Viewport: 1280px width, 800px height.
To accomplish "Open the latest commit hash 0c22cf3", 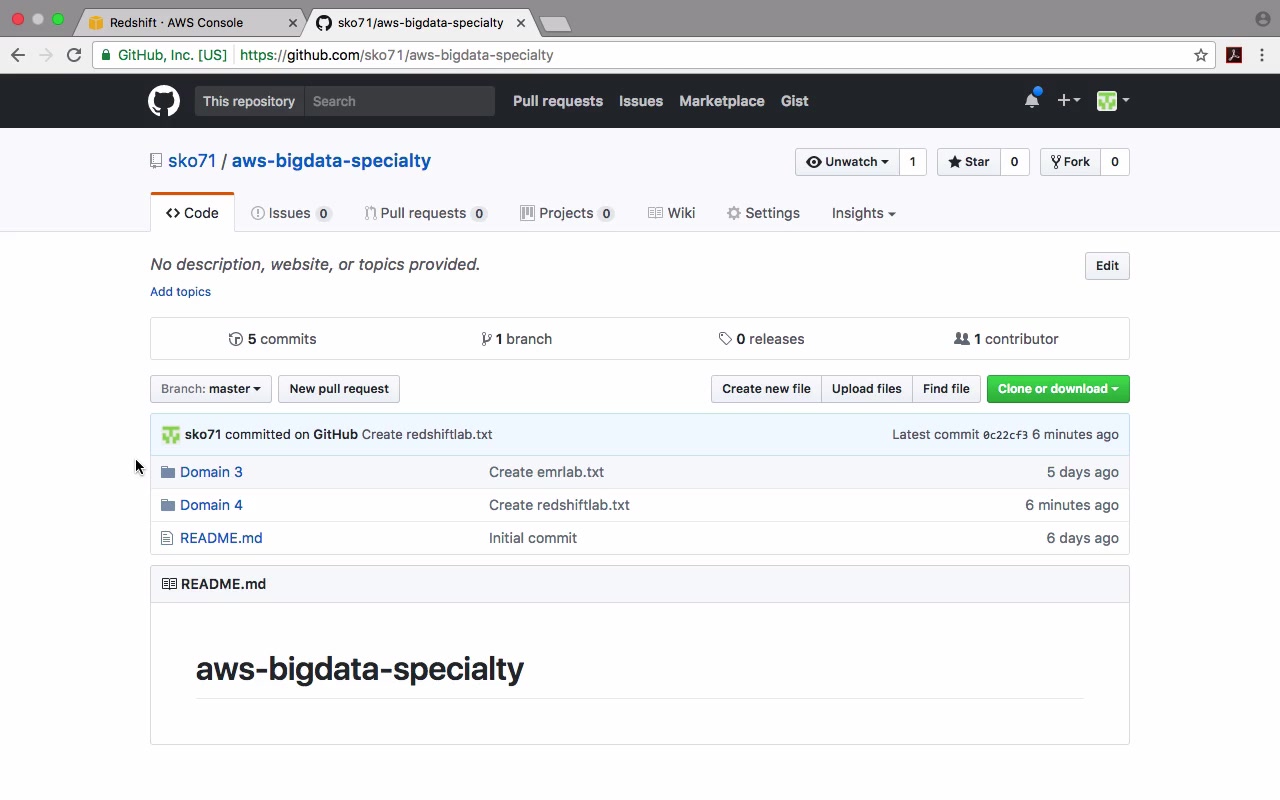I will coord(1005,435).
